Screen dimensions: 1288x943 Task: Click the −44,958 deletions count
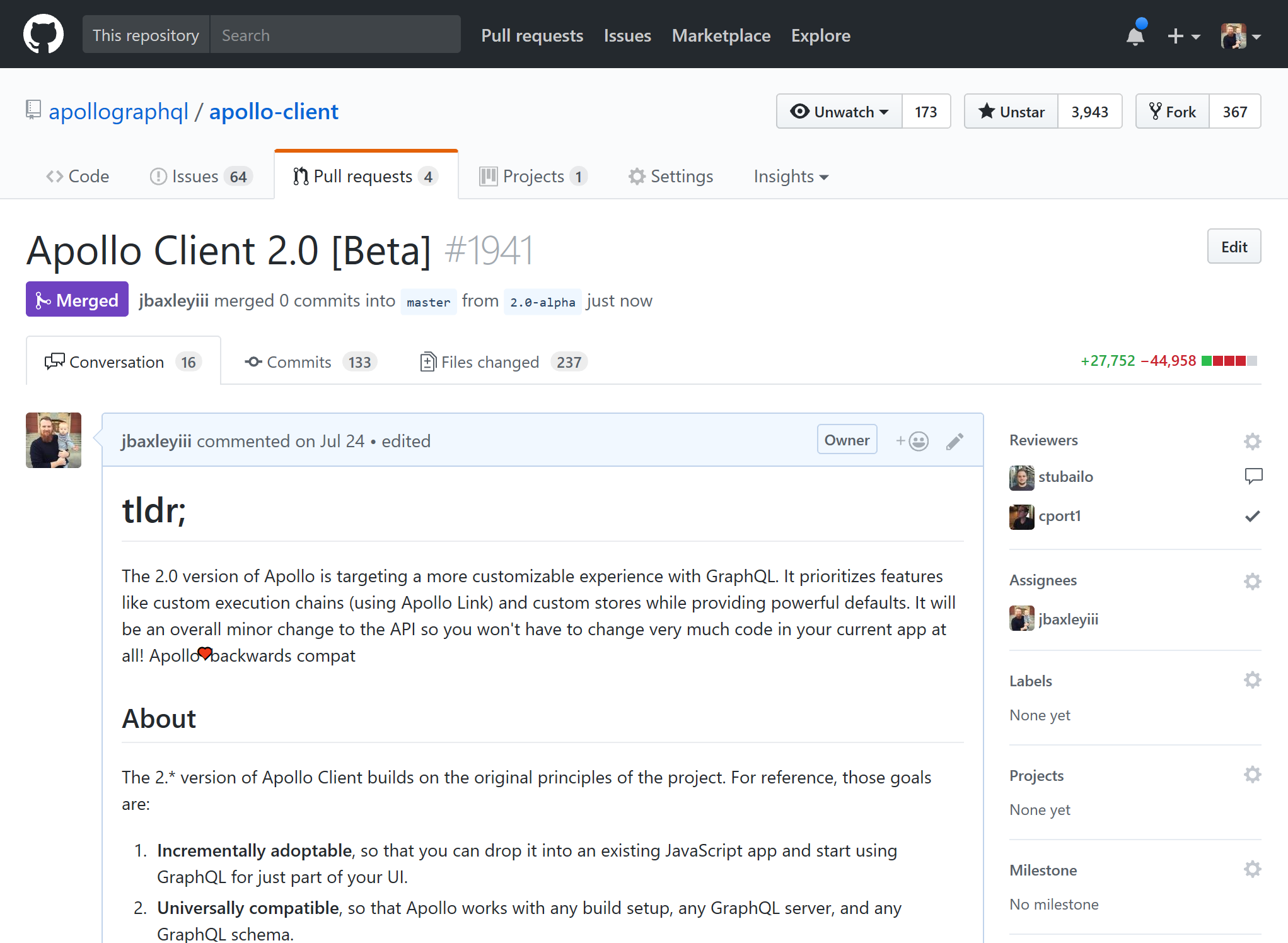tap(1168, 360)
